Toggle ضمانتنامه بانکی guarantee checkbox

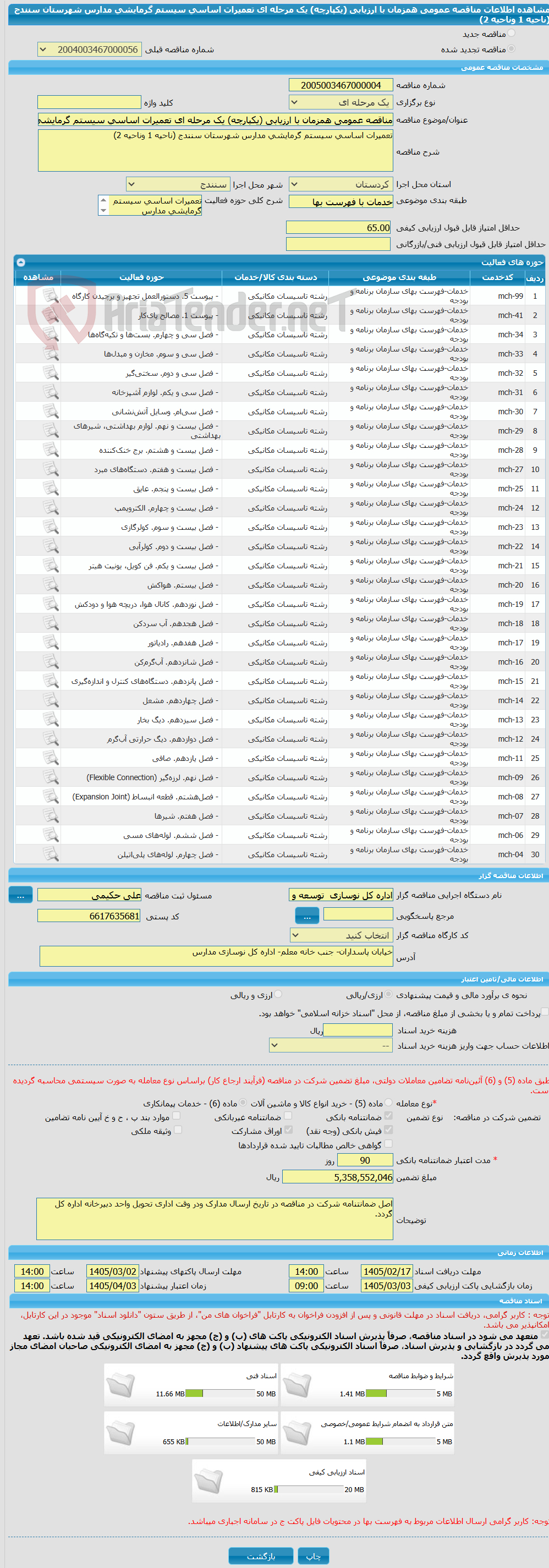coord(388,1116)
